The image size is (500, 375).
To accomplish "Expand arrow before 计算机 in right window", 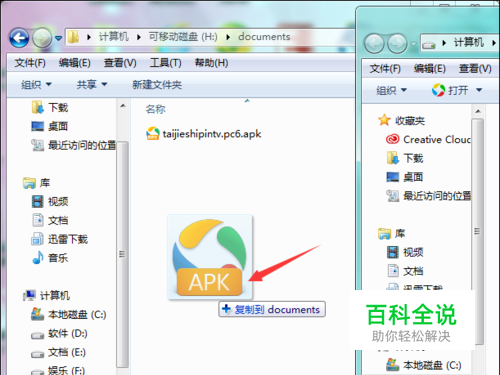I will pyautogui.click(x=444, y=43).
